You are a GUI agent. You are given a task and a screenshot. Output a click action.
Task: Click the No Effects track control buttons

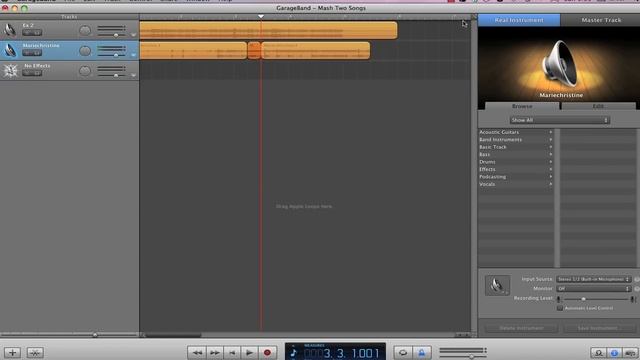click(32, 73)
